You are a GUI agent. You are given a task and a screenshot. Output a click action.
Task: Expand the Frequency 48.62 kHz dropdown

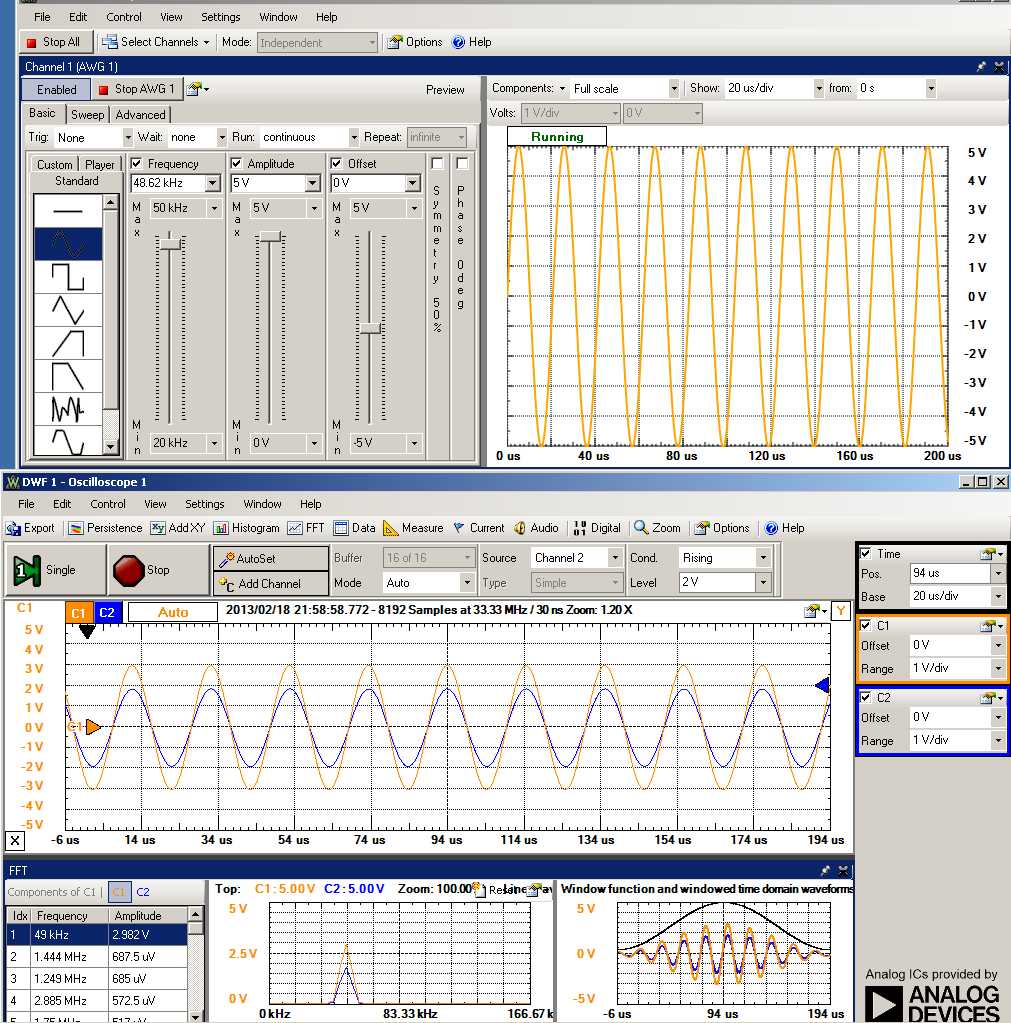tap(212, 183)
